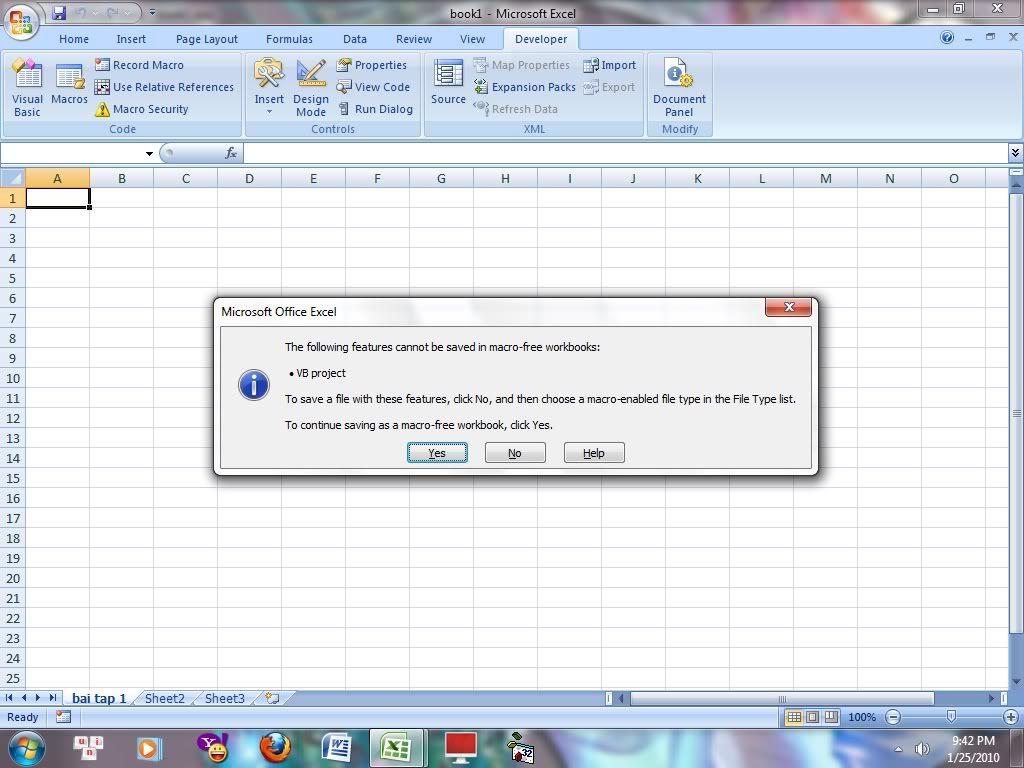Click the Record Macro icon
Screen dimensions: 1024x768
pos(103,65)
